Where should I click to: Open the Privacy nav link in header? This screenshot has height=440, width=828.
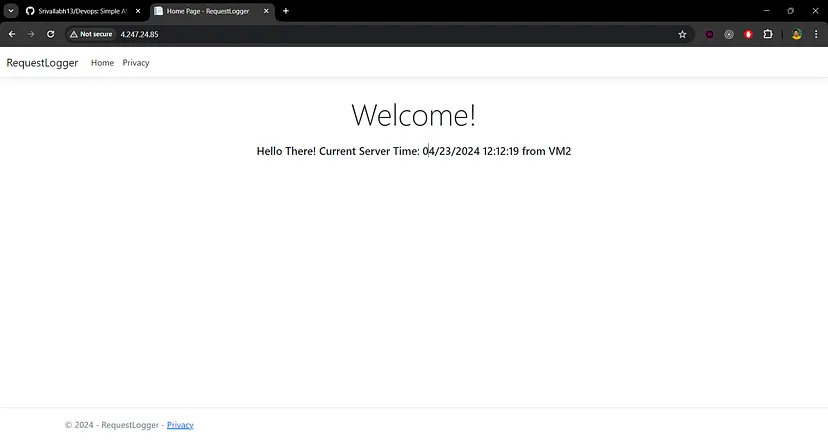(x=136, y=63)
